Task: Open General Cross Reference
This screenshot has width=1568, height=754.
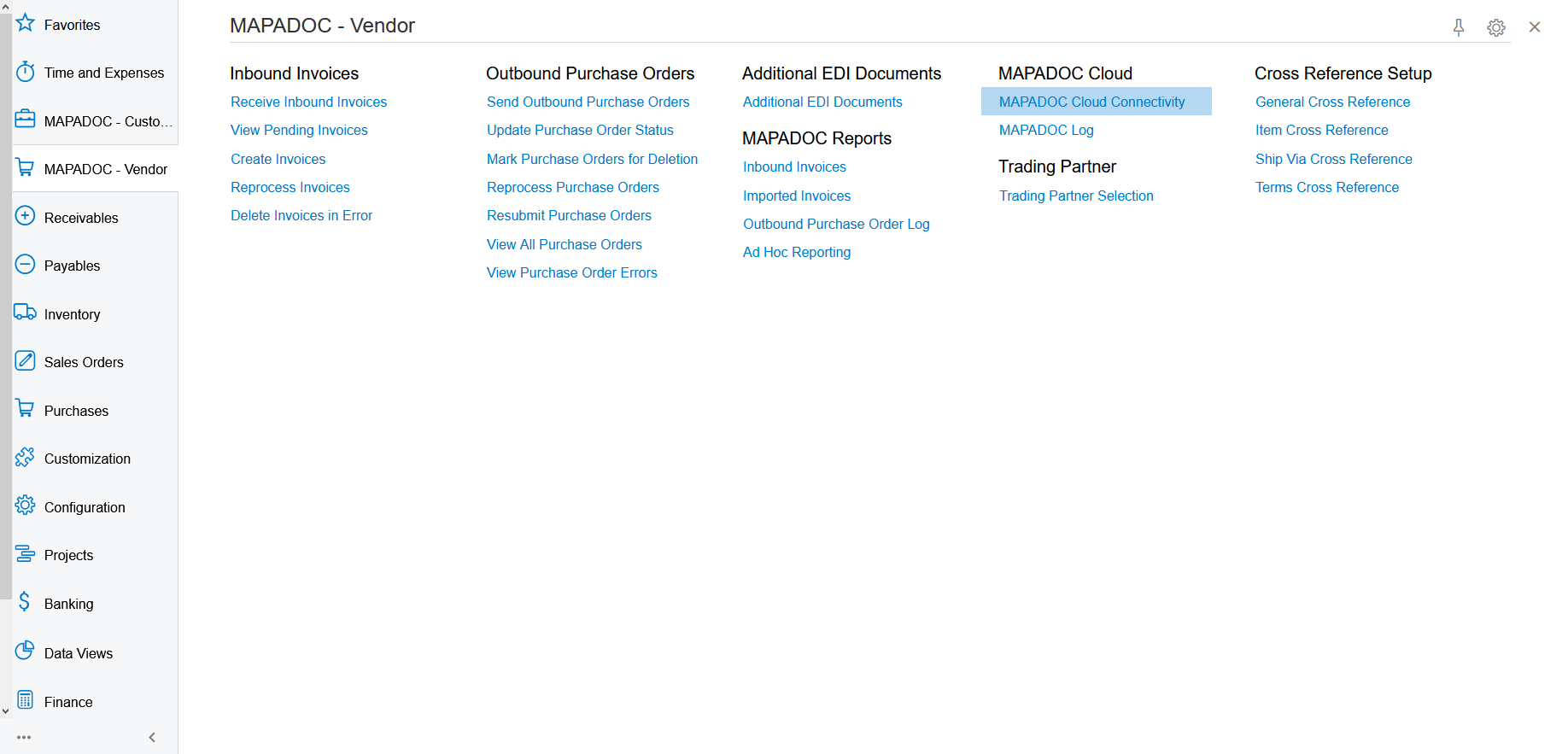Action: pos(1332,102)
